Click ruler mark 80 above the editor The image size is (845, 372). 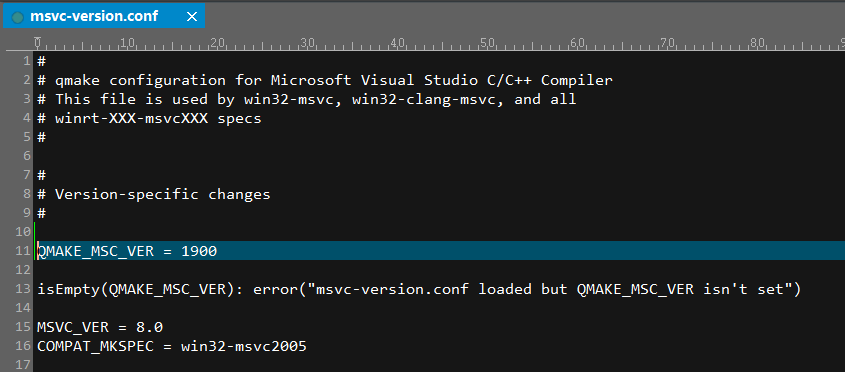click(x=758, y=42)
